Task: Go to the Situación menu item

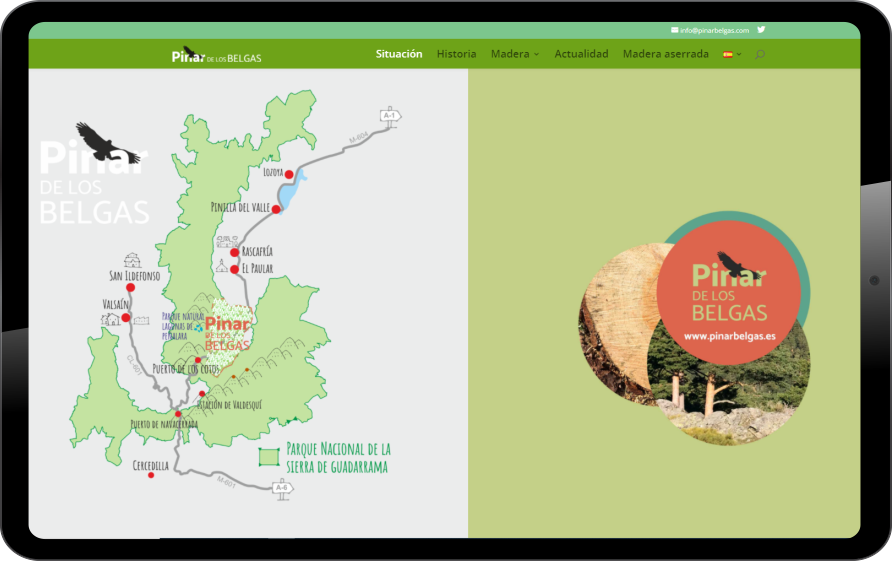Action: 399,54
